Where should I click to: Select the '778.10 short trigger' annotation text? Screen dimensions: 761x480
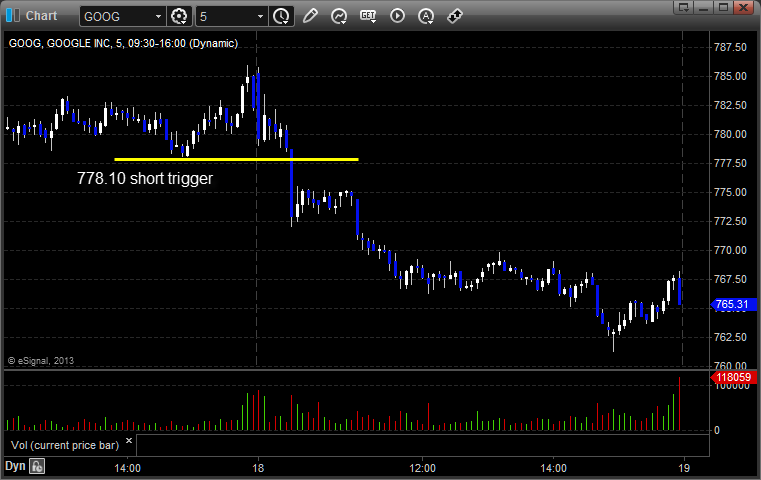[145, 179]
